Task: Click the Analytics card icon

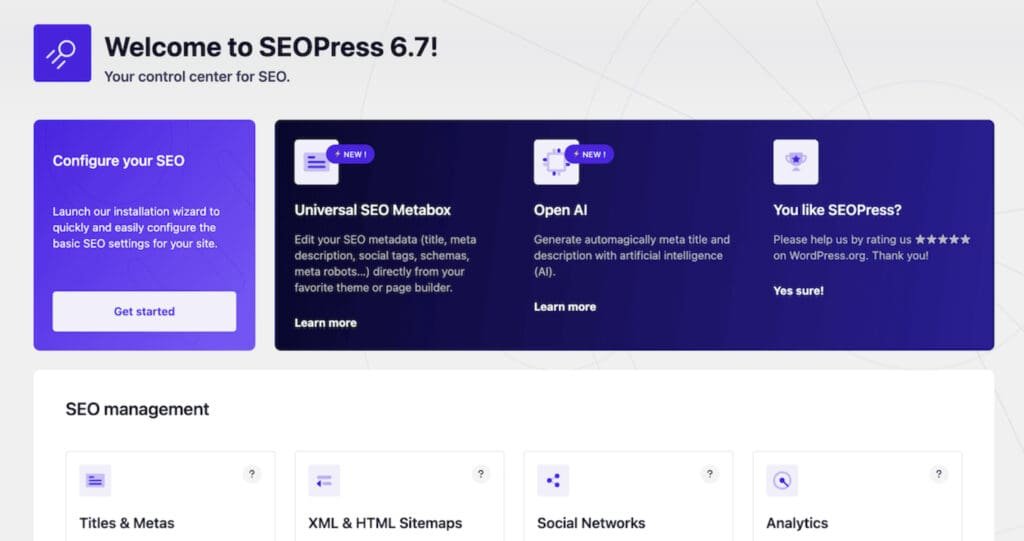Action: tap(782, 481)
